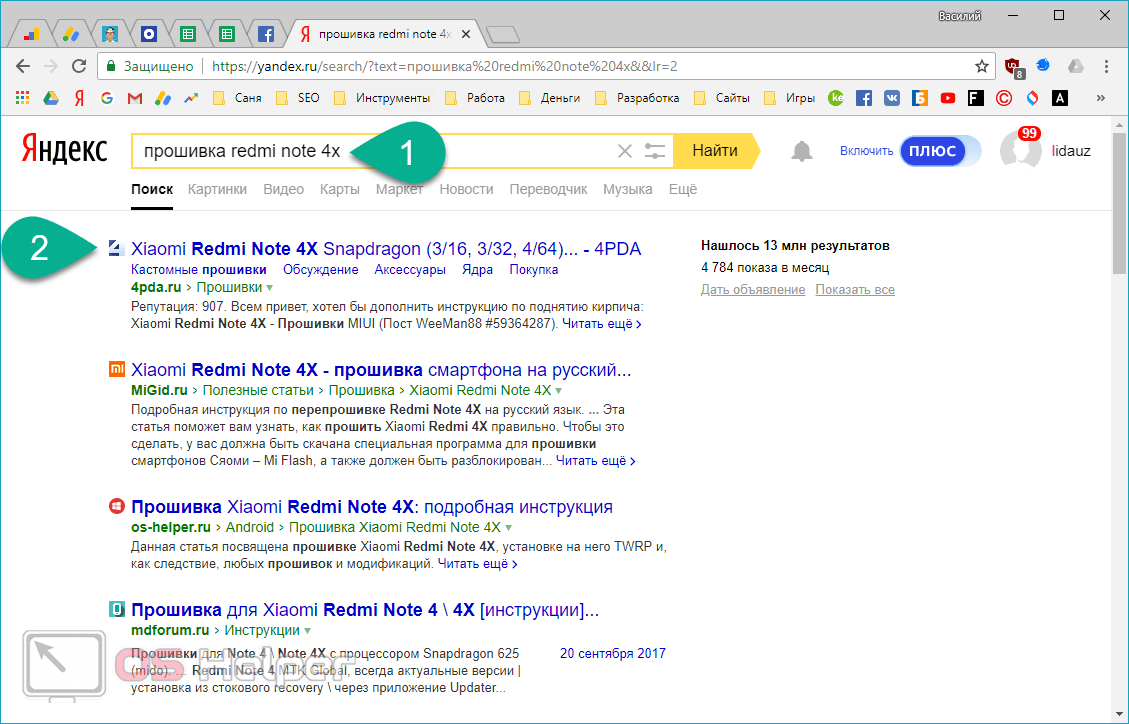Click the gray Google Drive extension icon

(x=1075, y=66)
